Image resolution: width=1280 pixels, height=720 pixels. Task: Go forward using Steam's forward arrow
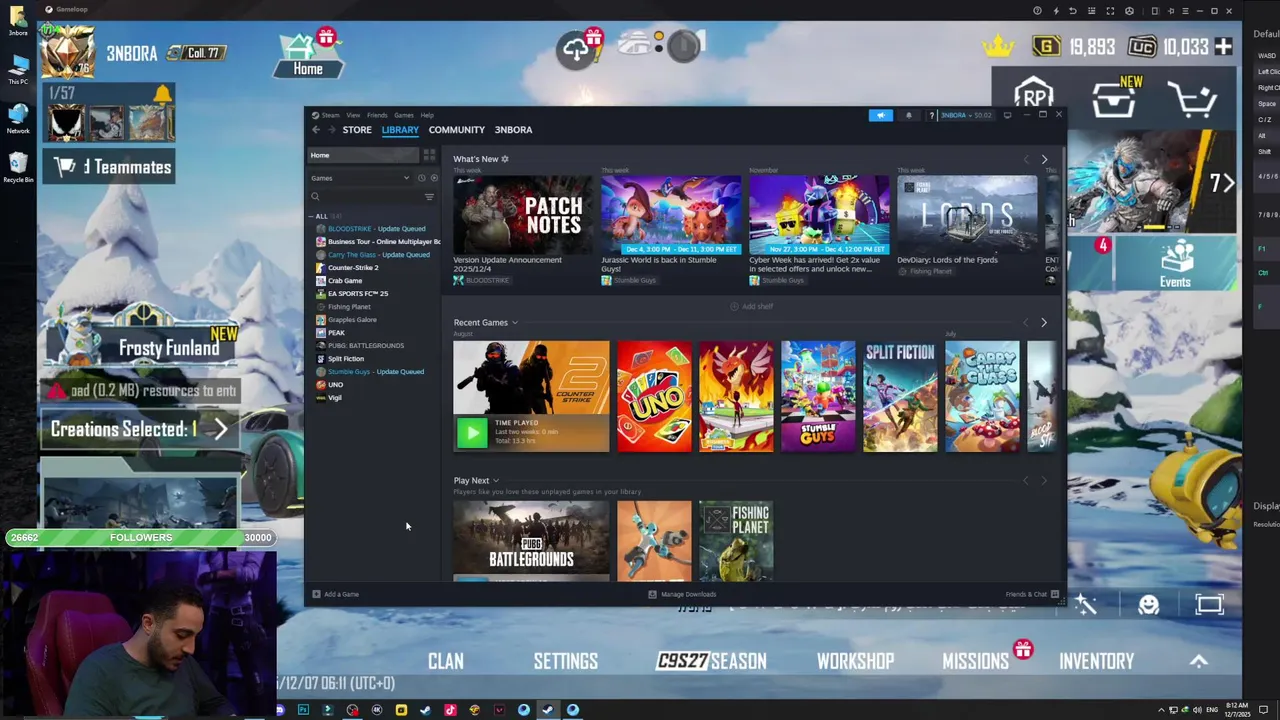coord(331,130)
